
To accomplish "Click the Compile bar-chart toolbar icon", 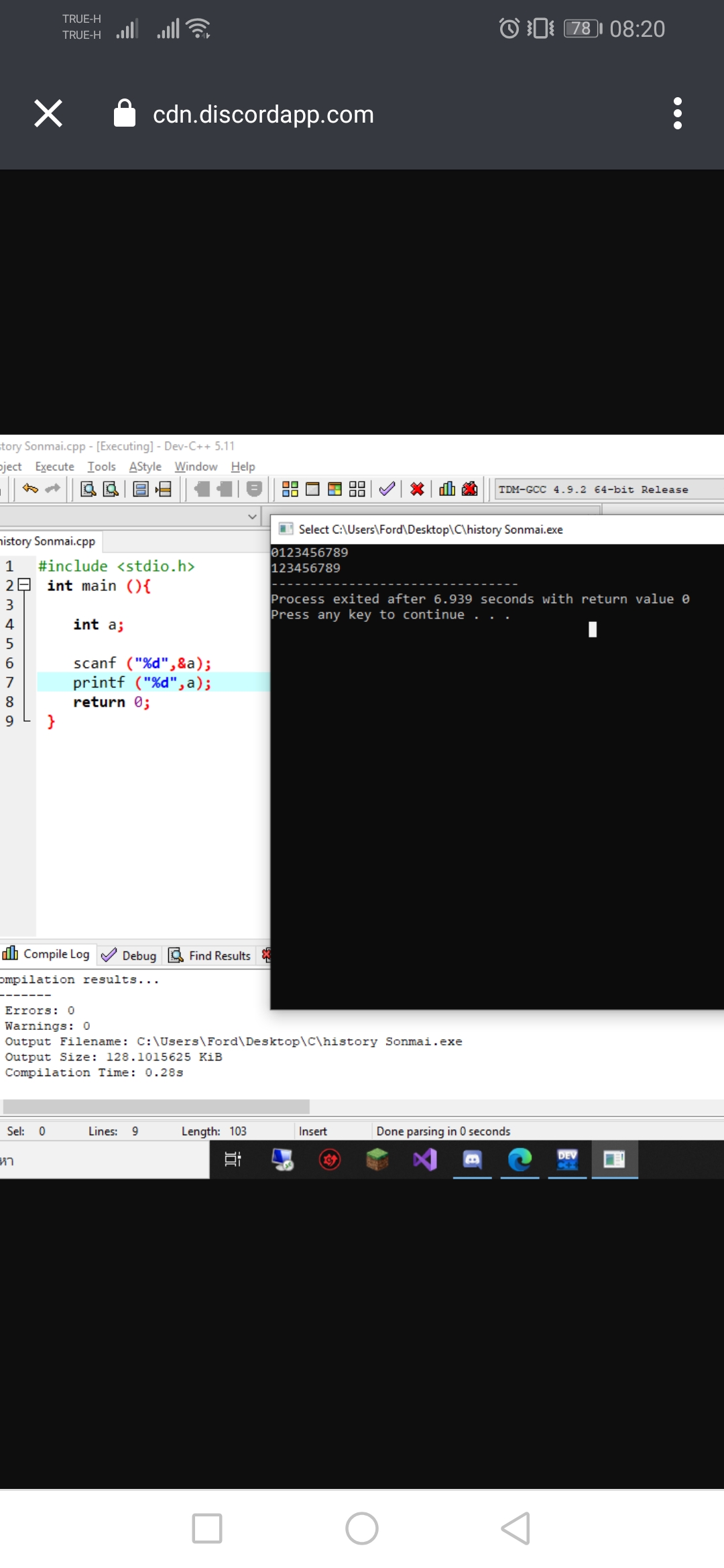I will coord(446,489).
